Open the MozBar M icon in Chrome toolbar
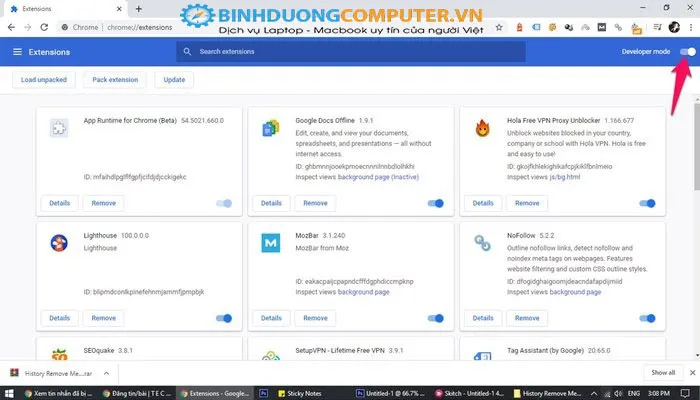Viewport: 700px width, 400px height. (602, 27)
